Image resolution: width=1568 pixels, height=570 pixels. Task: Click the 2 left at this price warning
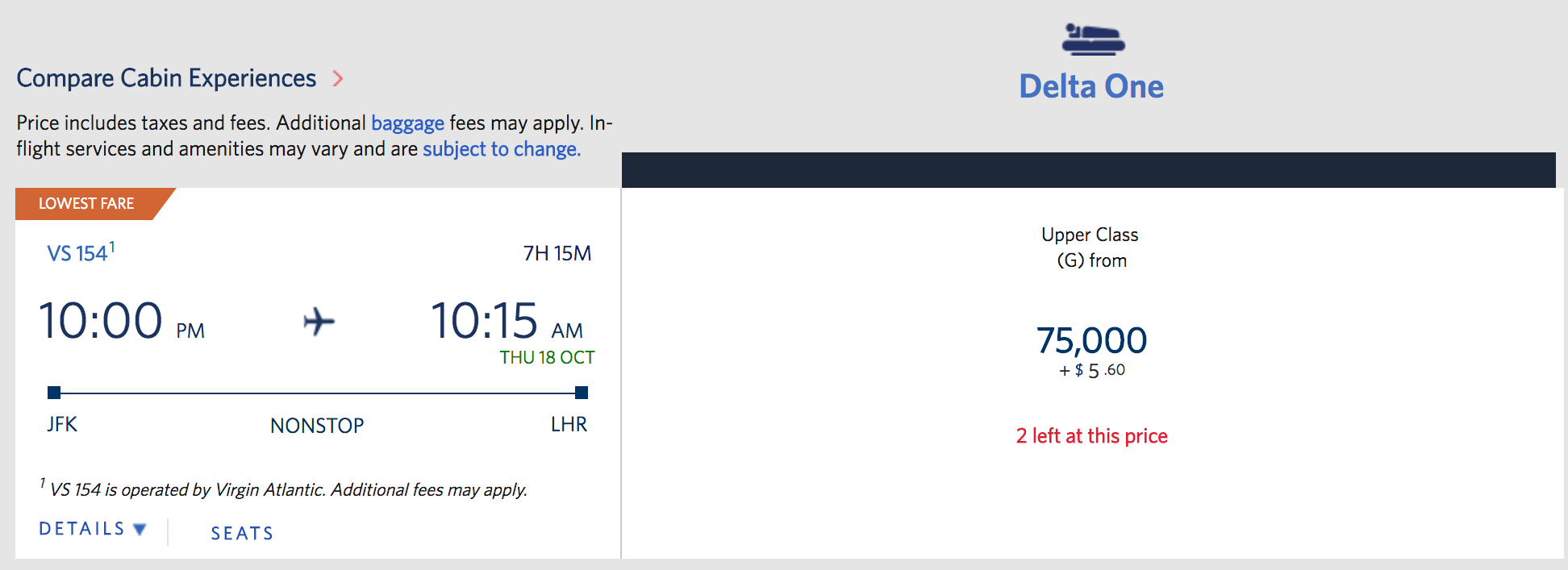point(1091,435)
